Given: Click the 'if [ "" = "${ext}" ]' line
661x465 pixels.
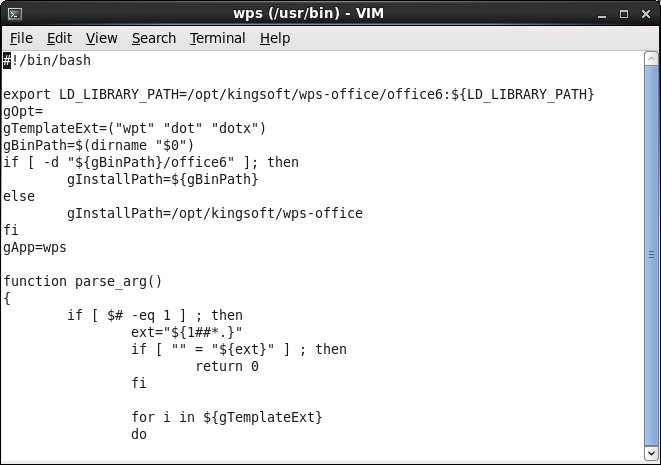Looking at the screenshot, I should click(239, 349).
